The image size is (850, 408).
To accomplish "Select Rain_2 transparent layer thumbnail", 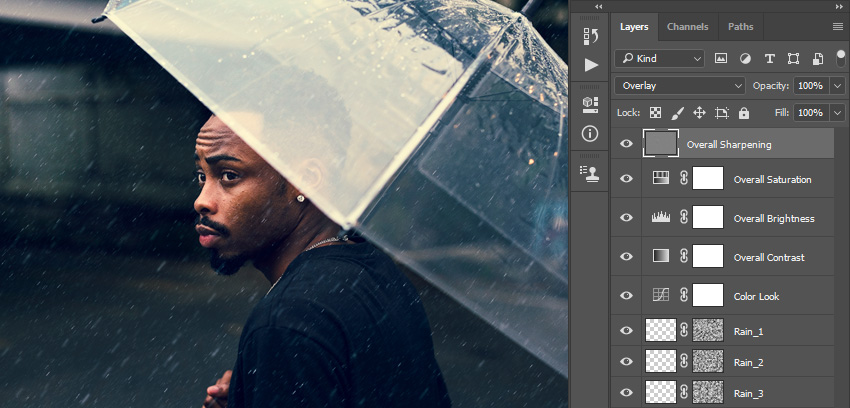I will click(x=661, y=361).
